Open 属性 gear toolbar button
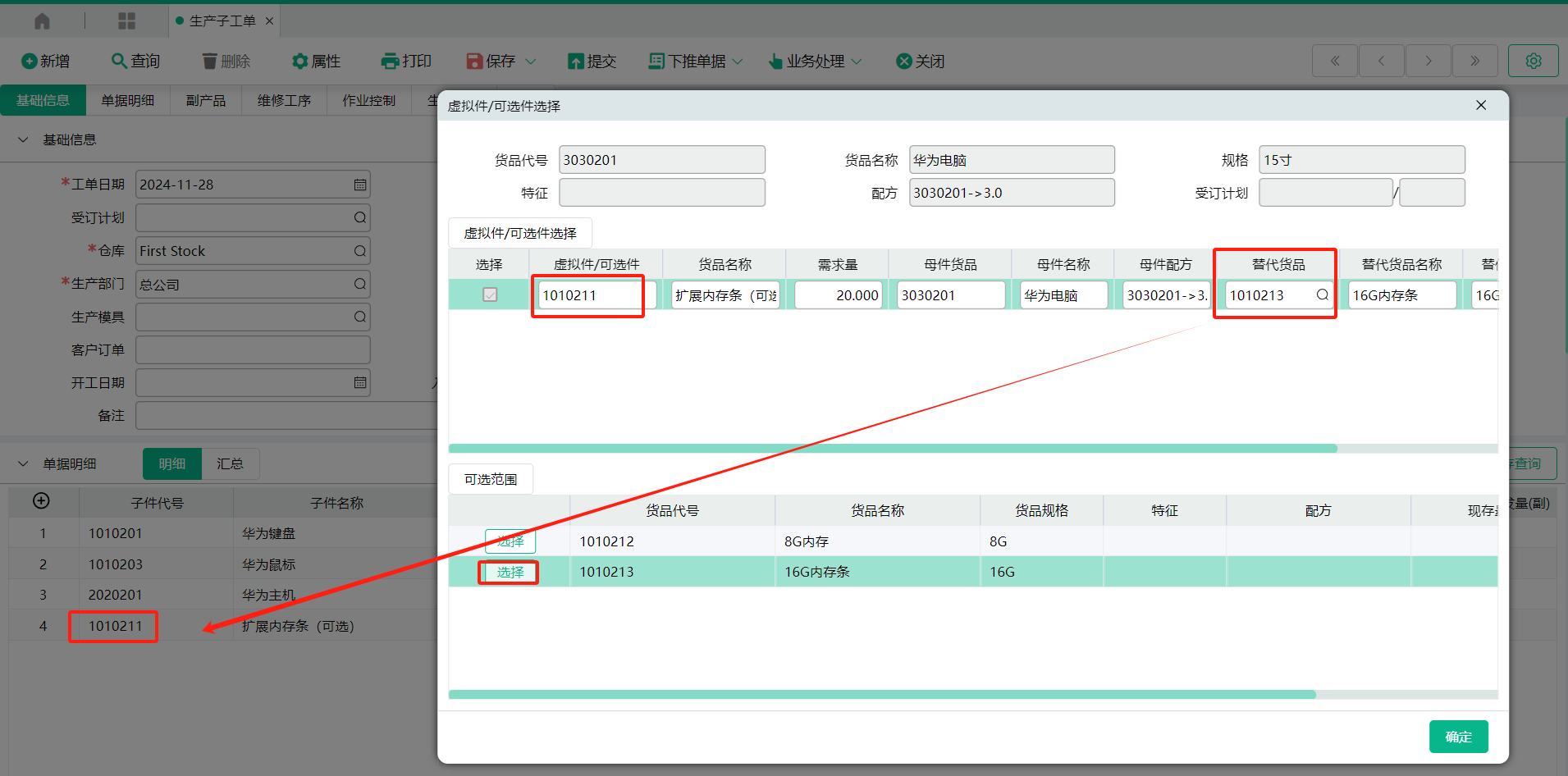Image resolution: width=1568 pixels, height=776 pixels. 316,61
